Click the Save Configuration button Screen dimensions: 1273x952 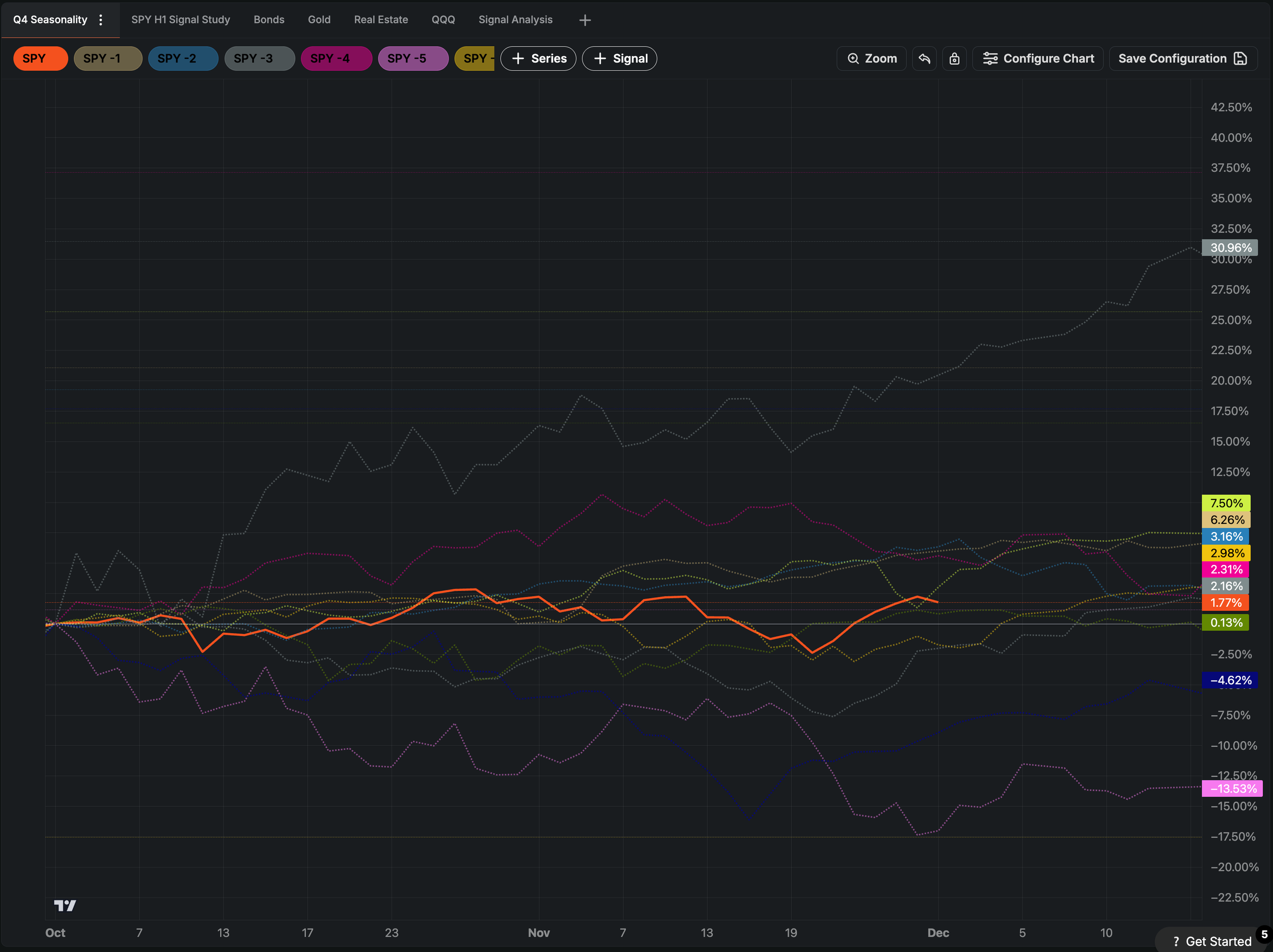pos(1182,59)
